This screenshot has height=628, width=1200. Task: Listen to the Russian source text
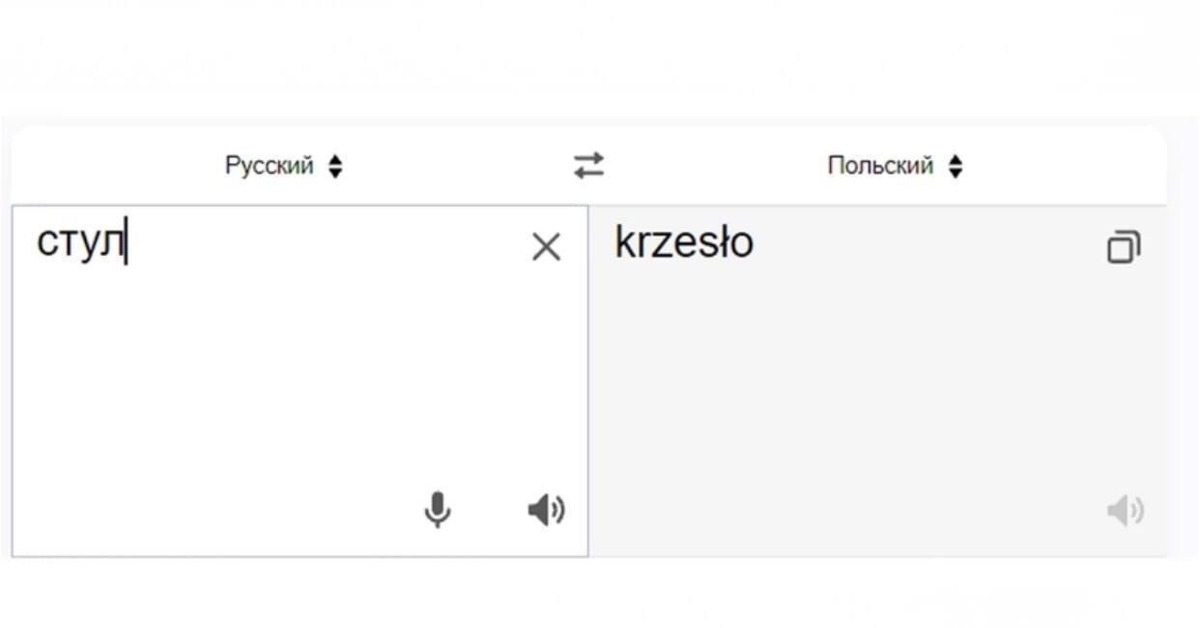[x=546, y=511]
